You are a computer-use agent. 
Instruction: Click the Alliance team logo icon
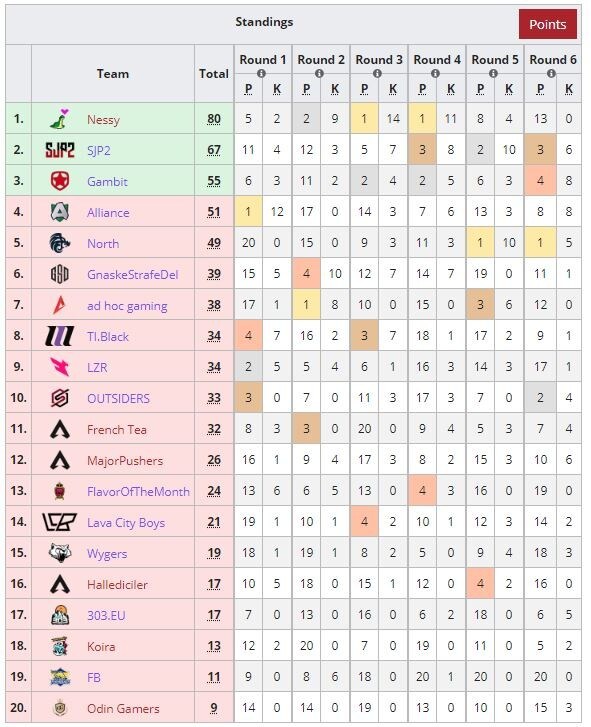60,212
